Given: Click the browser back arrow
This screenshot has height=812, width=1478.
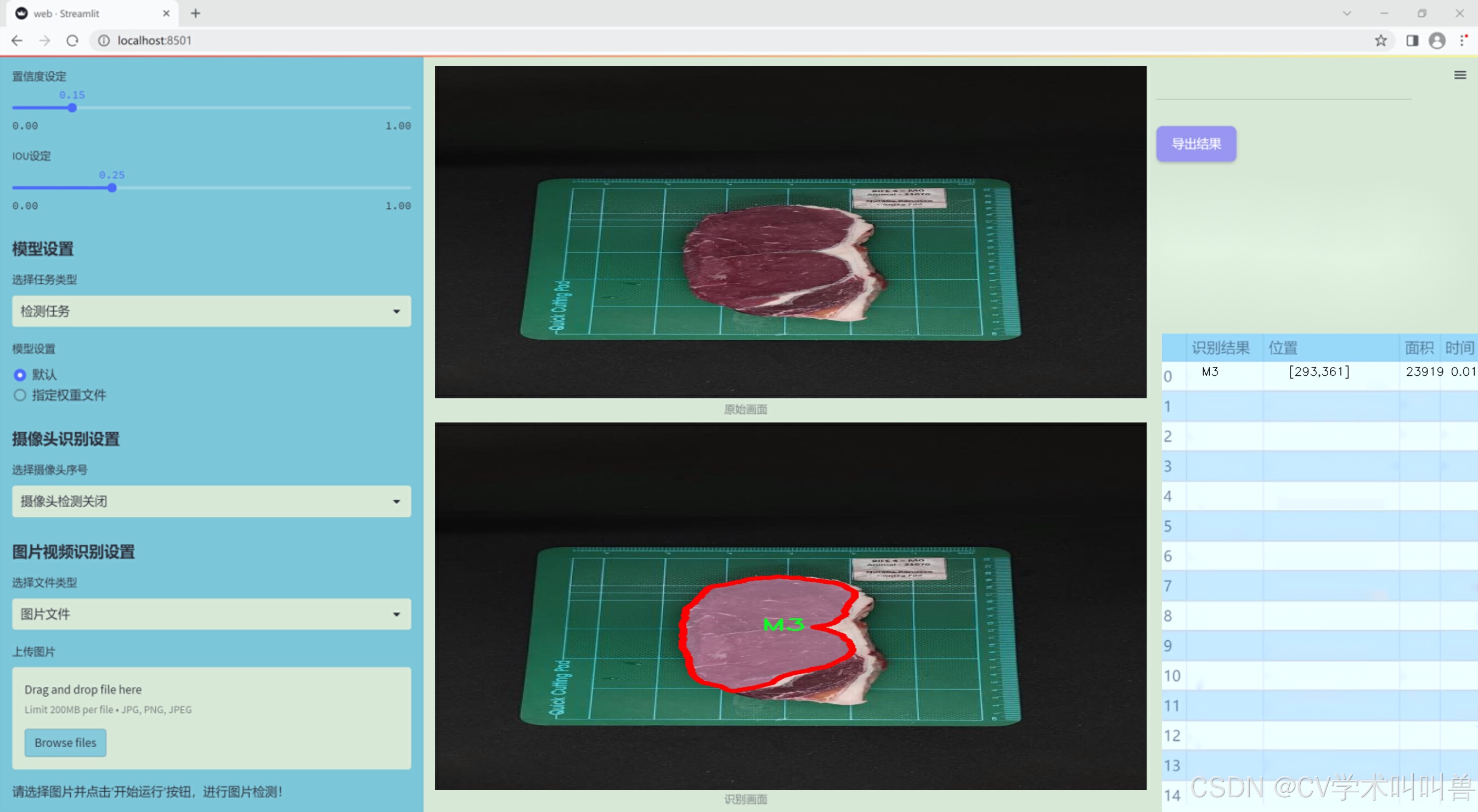Looking at the screenshot, I should click(17, 40).
